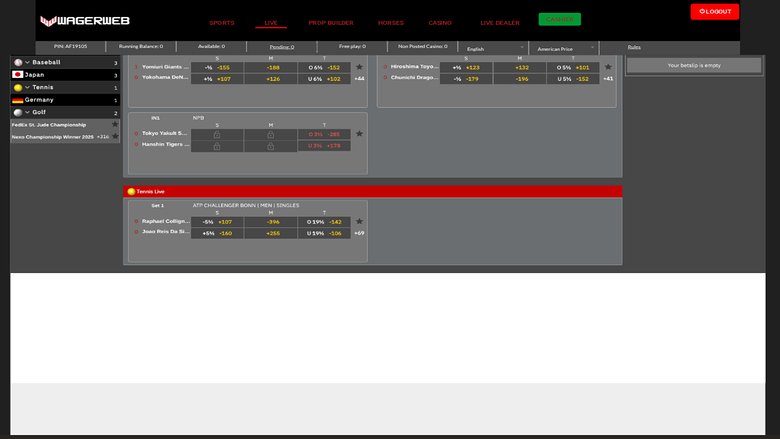Image resolution: width=780 pixels, height=439 pixels.
Task: Star the FedEx St. Jude Championship
Action: (x=115, y=124)
